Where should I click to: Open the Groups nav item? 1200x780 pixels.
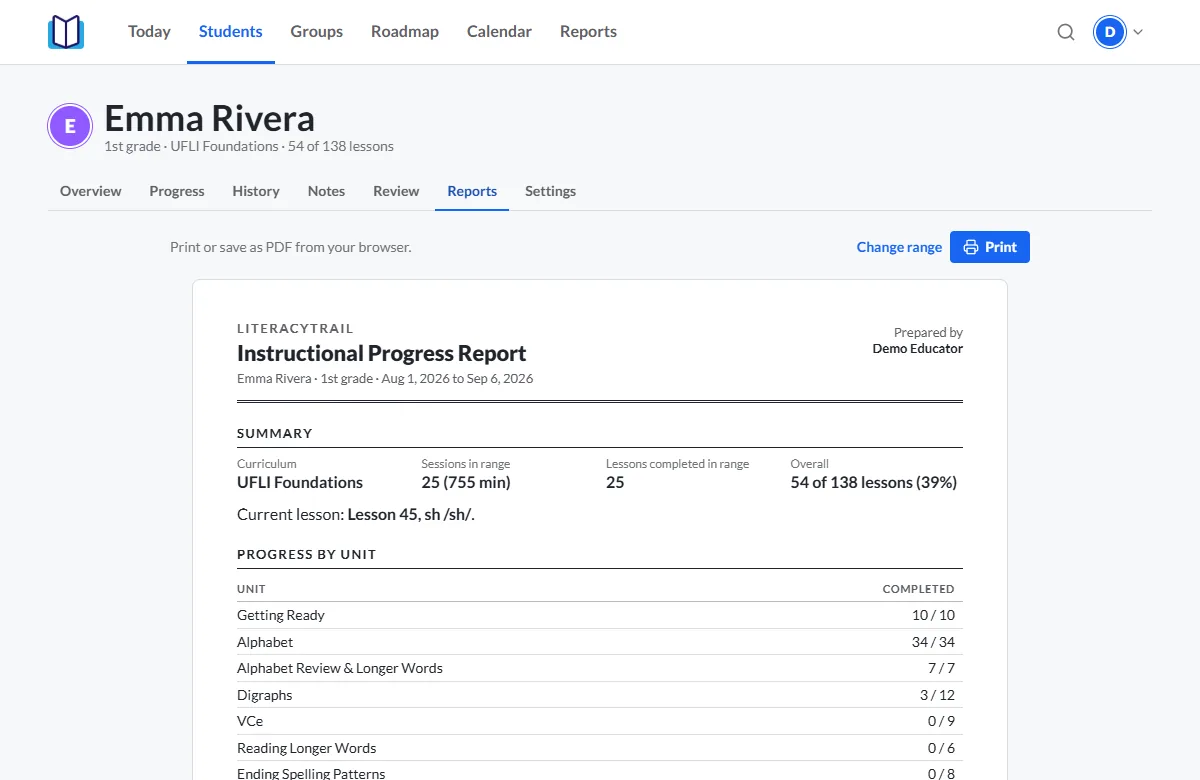coord(317,32)
